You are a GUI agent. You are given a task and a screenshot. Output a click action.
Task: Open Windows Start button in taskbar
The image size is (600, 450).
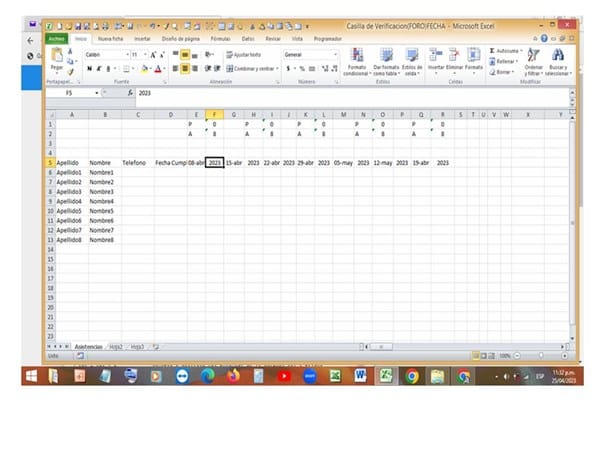(31, 376)
